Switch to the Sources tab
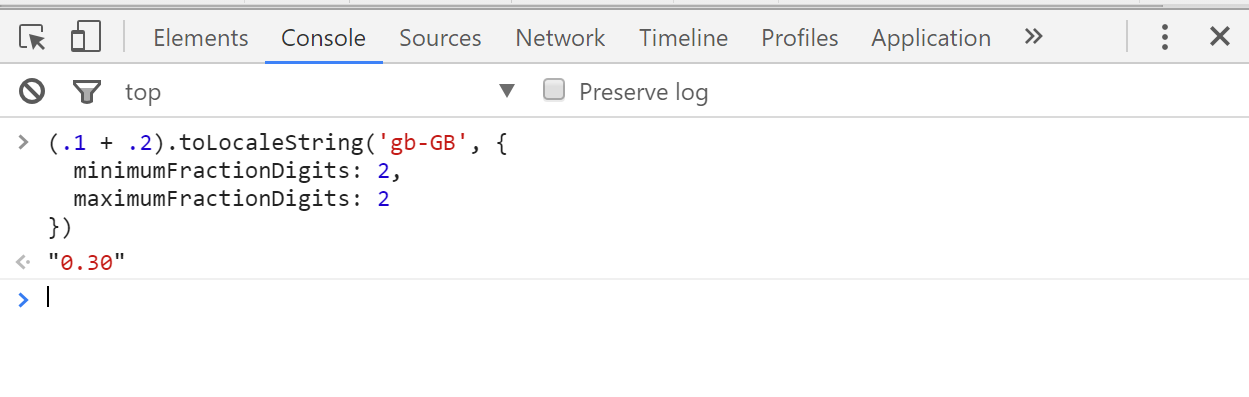Image resolution: width=1249 pixels, height=397 pixels. (440, 38)
